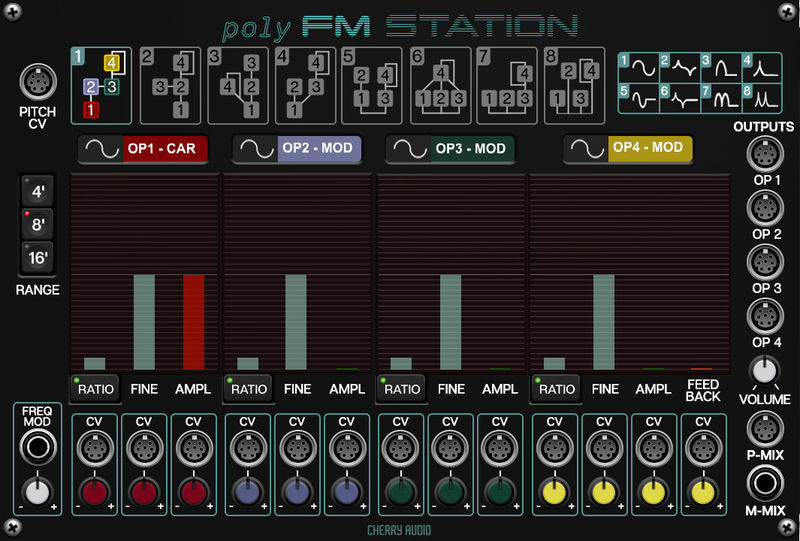Click the Volume knob
Screen dimensions: 800x541
tap(765, 371)
